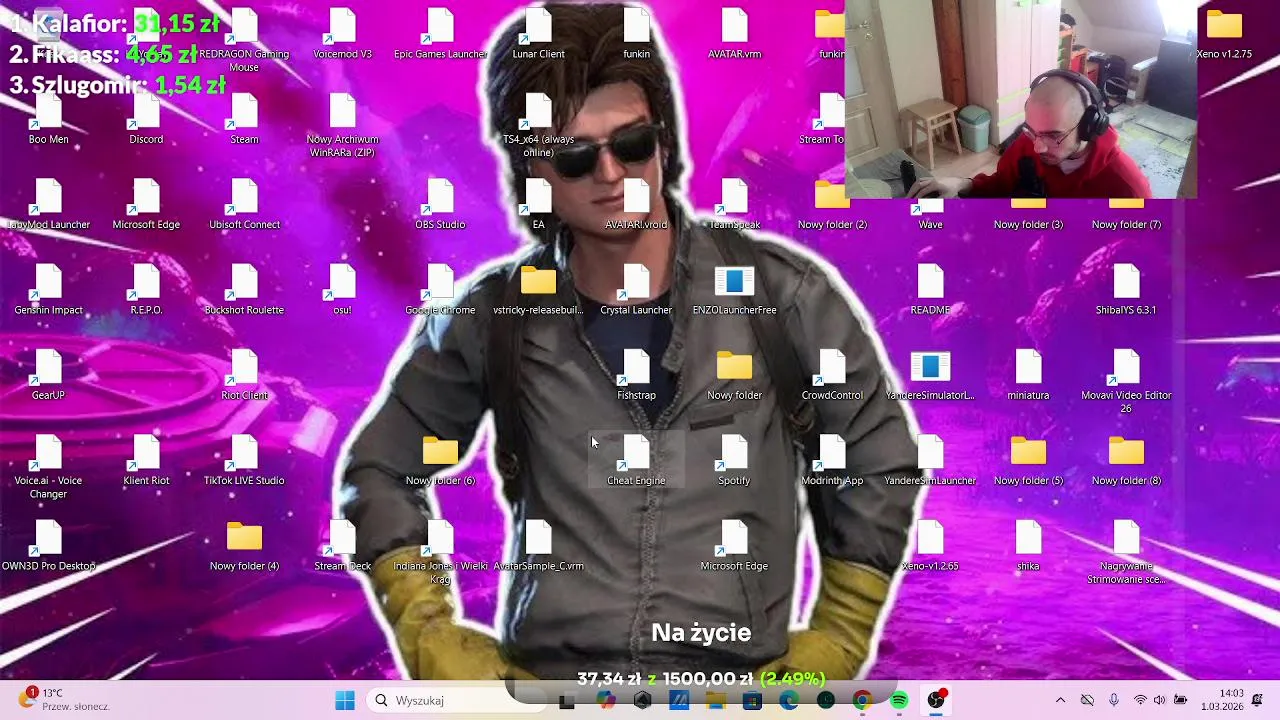Select the Nowy folder (3) folder
The height and width of the screenshot is (720, 1280).
(1028, 214)
